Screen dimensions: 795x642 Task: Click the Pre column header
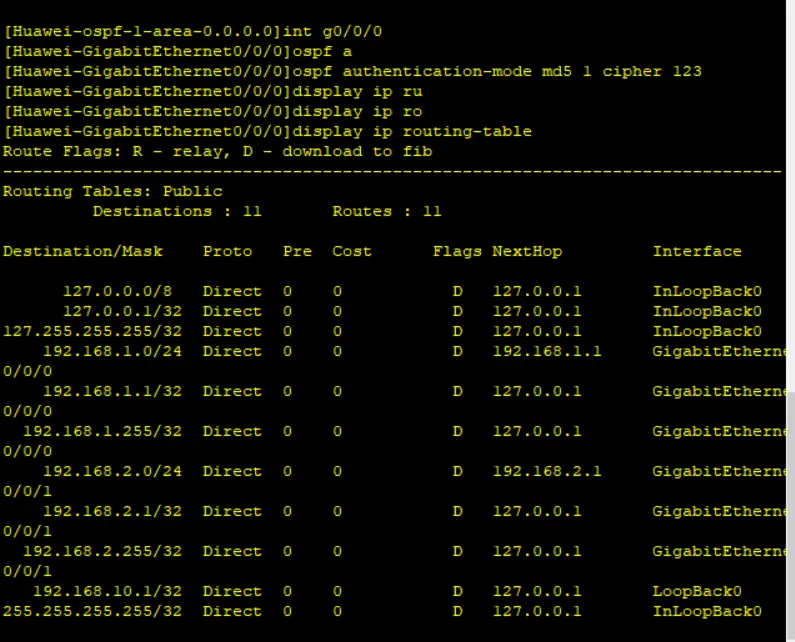click(297, 251)
